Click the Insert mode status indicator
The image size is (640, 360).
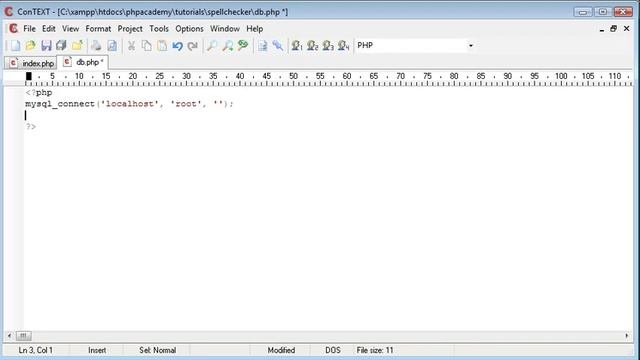(x=97, y=350)
